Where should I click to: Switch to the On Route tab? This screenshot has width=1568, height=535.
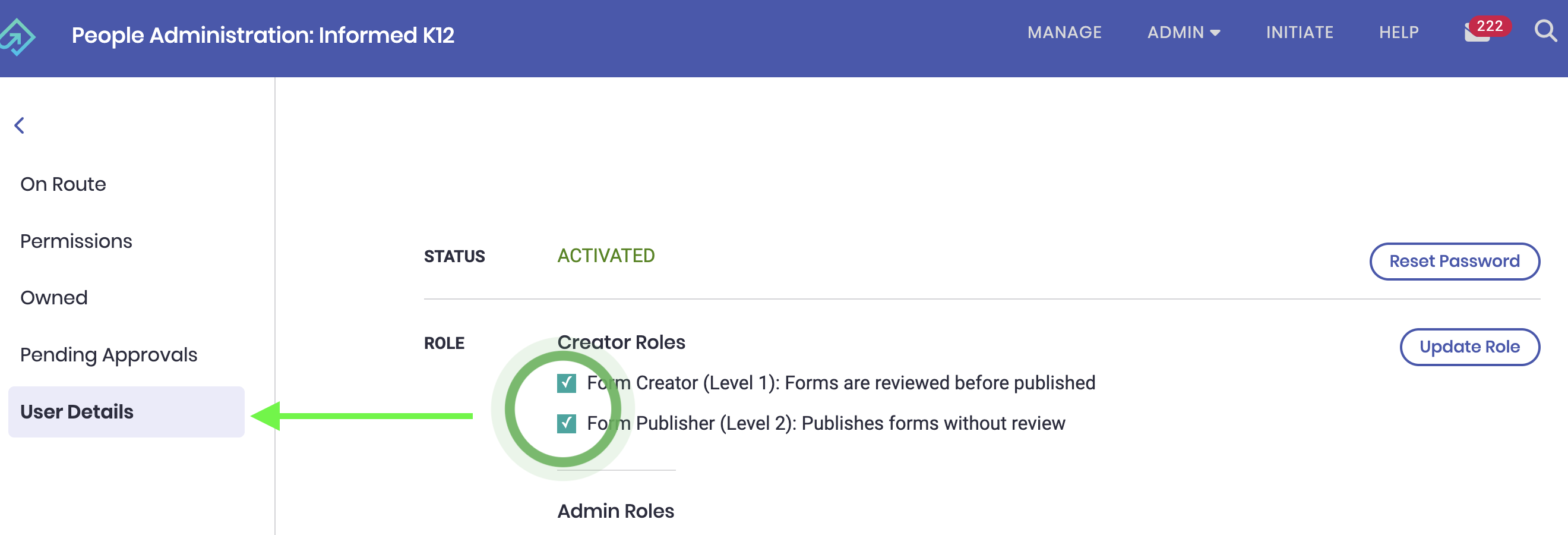coord(64,184)
